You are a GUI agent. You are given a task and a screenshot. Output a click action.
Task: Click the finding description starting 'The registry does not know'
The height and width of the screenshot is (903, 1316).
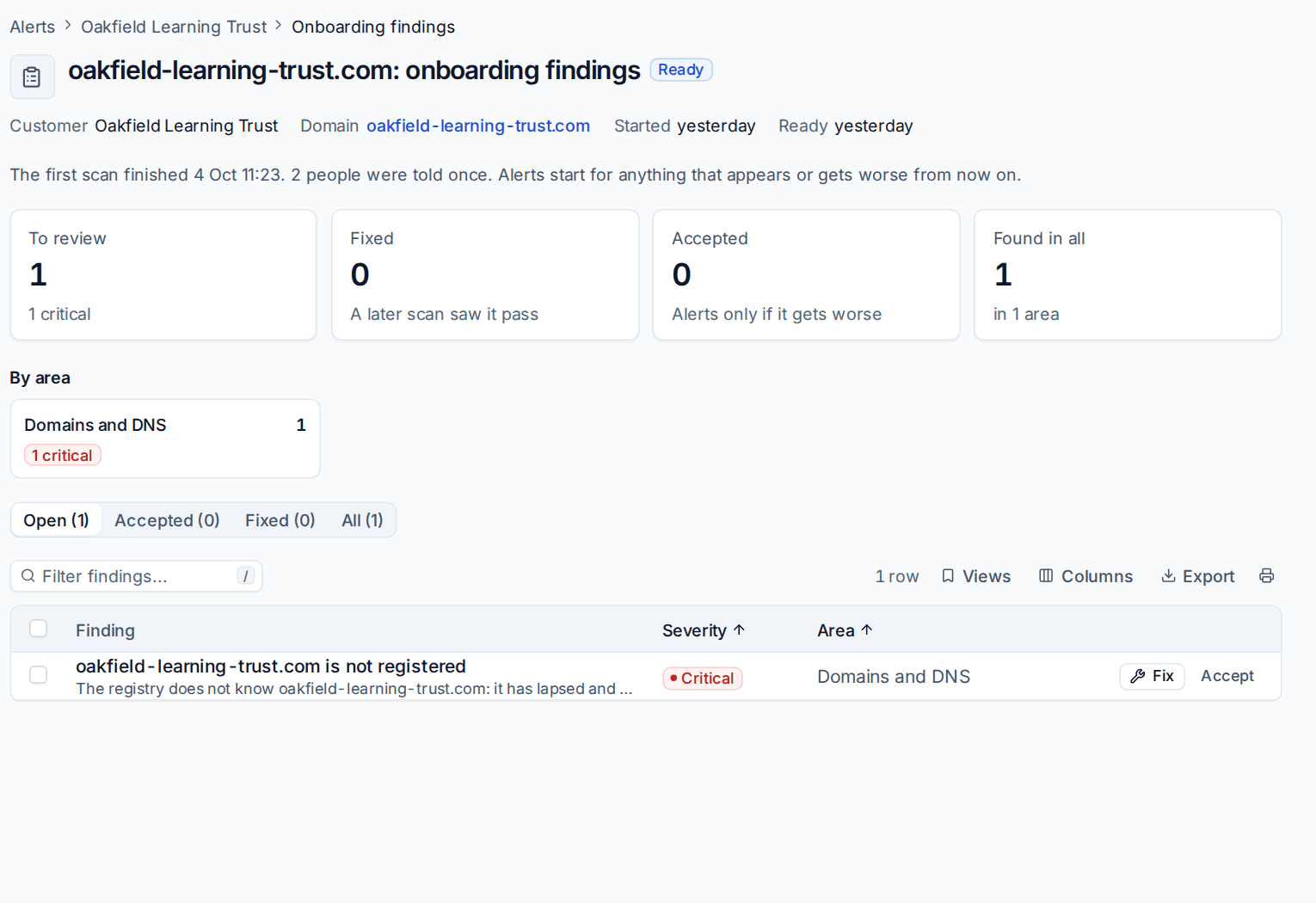click(x=354, y=689)
